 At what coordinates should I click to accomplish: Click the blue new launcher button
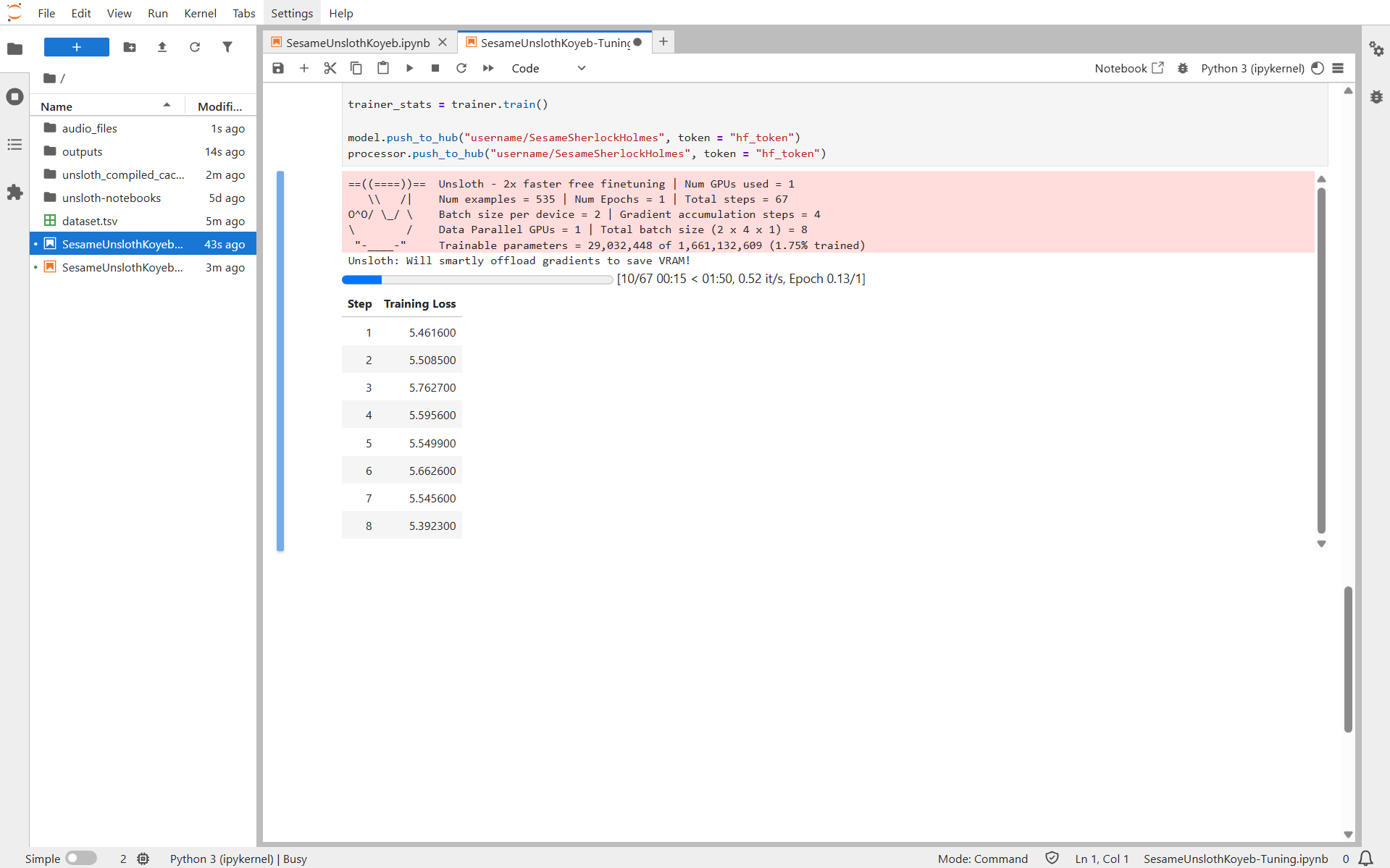77,47
